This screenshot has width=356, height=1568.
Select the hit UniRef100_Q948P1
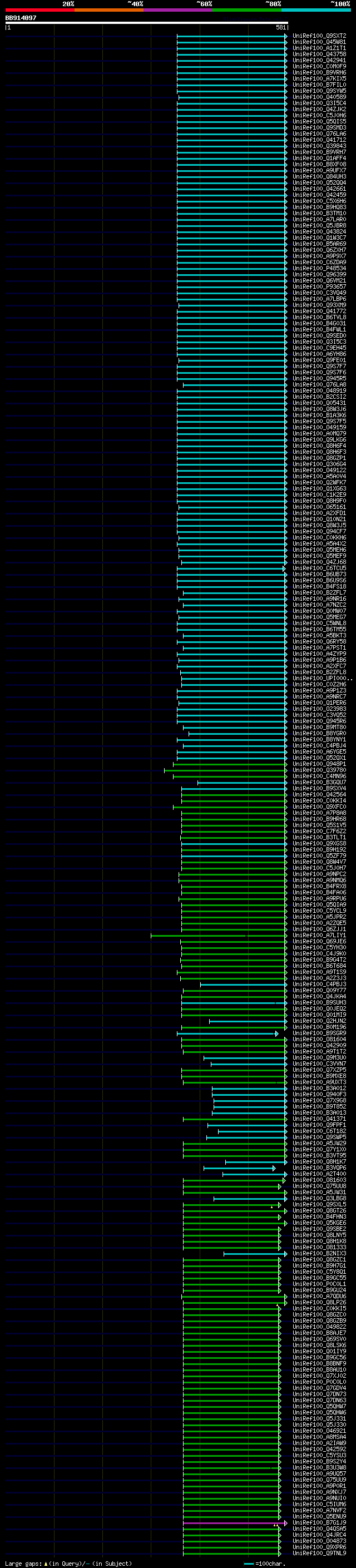pos(319,763)
